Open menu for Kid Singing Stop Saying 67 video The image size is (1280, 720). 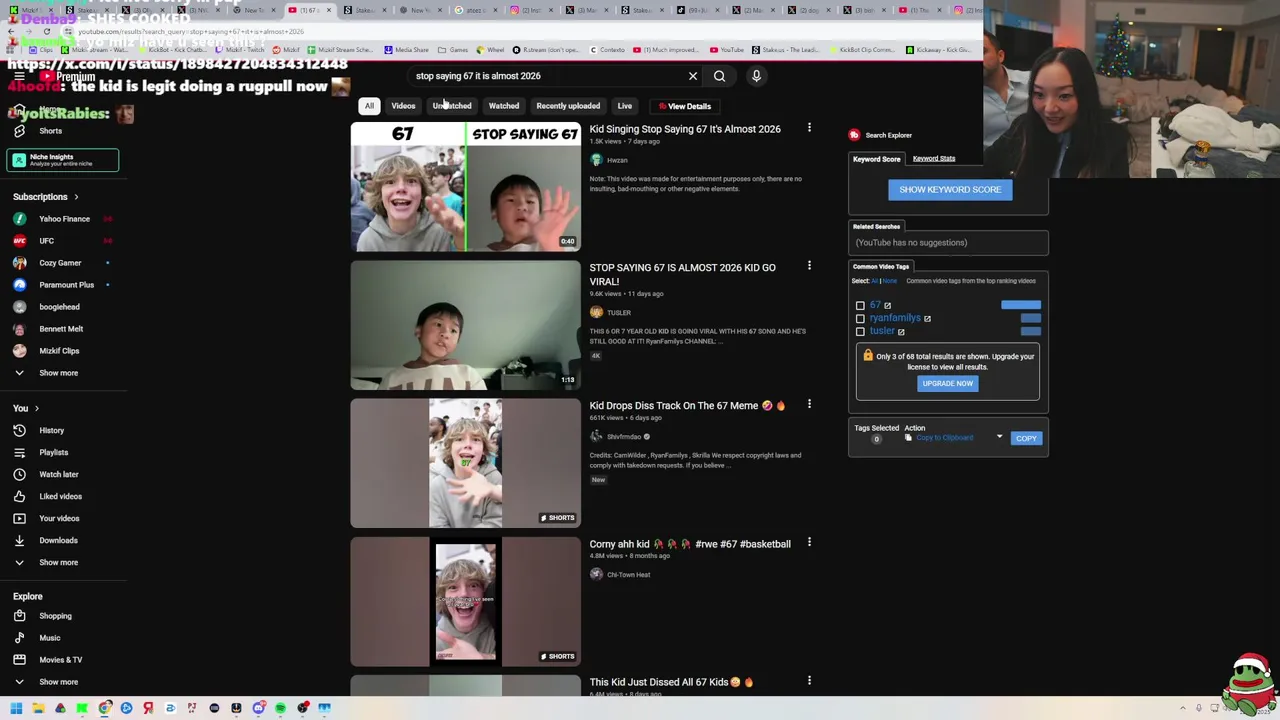click(809, 129)
